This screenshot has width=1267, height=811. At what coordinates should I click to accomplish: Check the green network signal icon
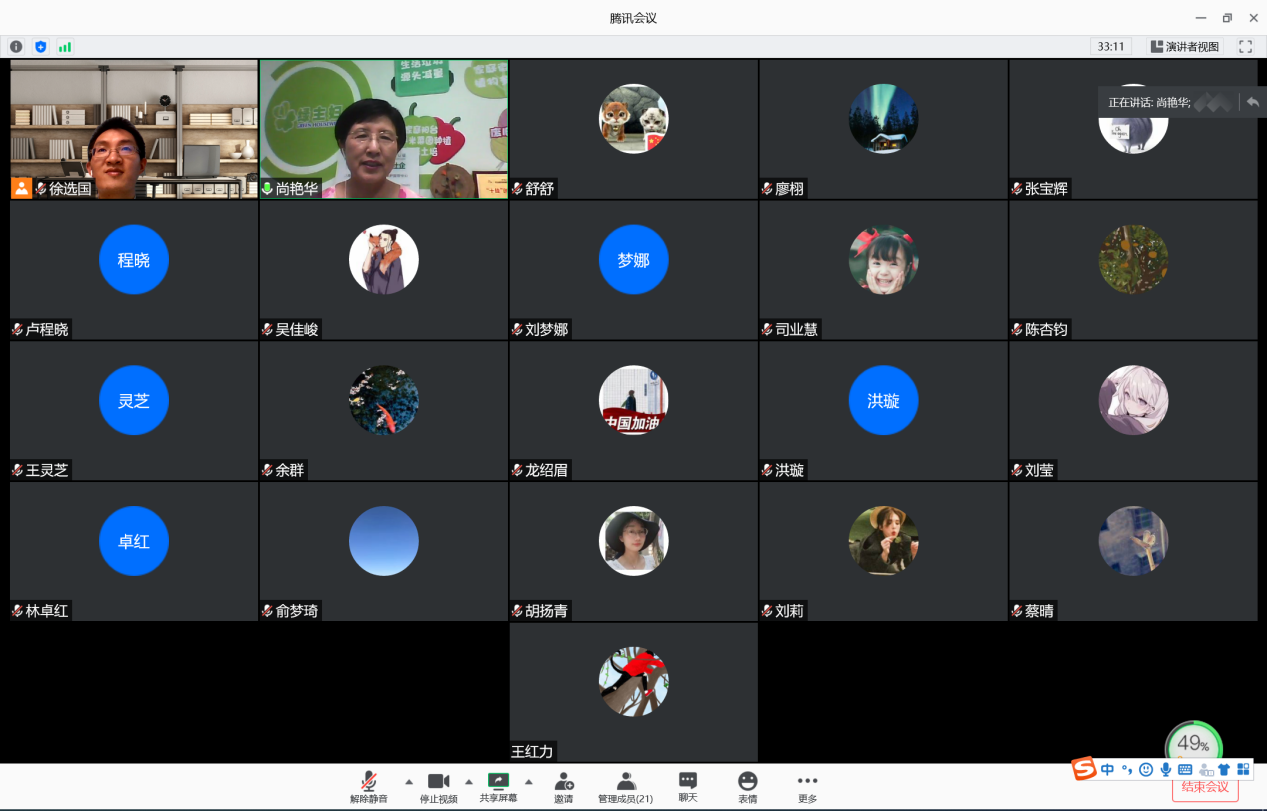(65, 46)
